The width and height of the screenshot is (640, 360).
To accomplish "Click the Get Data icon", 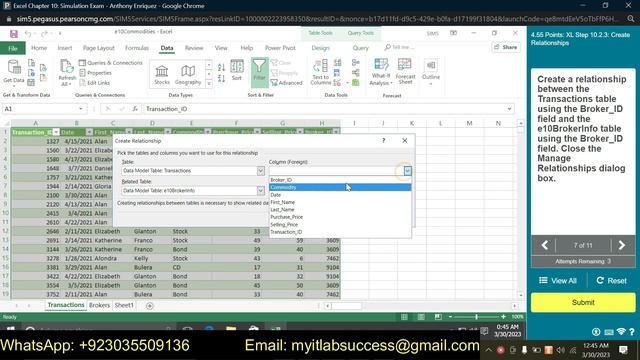I will (x=14, y=71).
